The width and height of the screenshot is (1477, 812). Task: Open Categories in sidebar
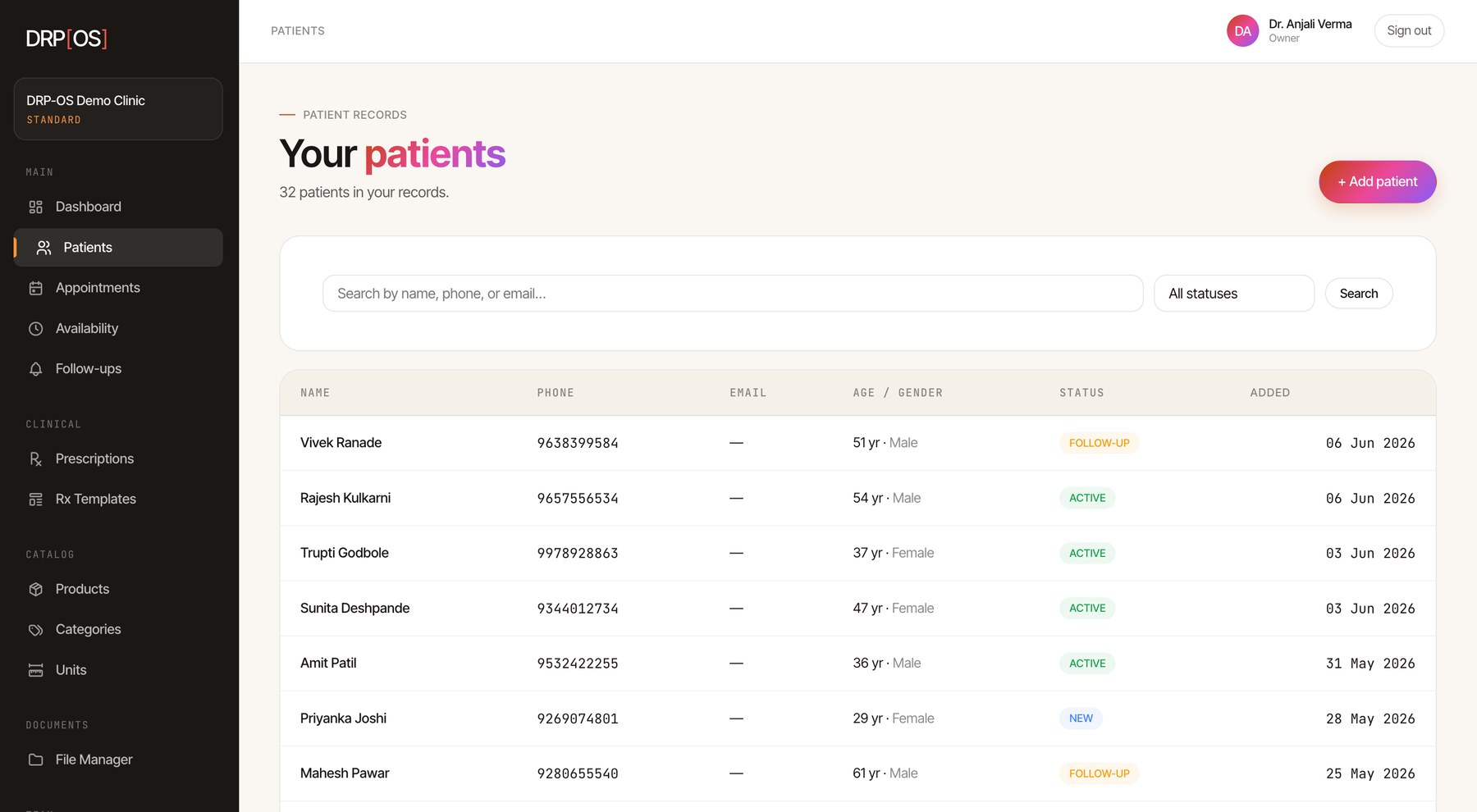click(118, 629)
